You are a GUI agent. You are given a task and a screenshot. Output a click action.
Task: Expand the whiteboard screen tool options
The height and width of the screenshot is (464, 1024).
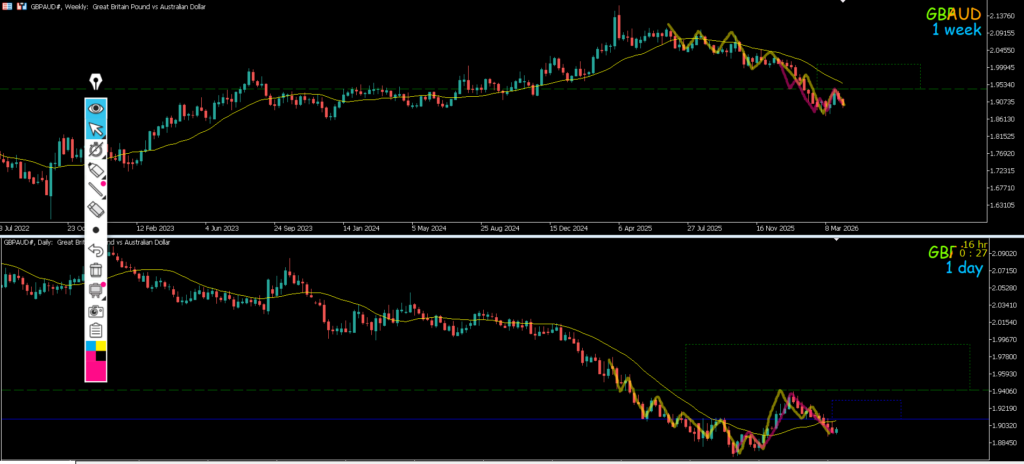tap(96, 290)
